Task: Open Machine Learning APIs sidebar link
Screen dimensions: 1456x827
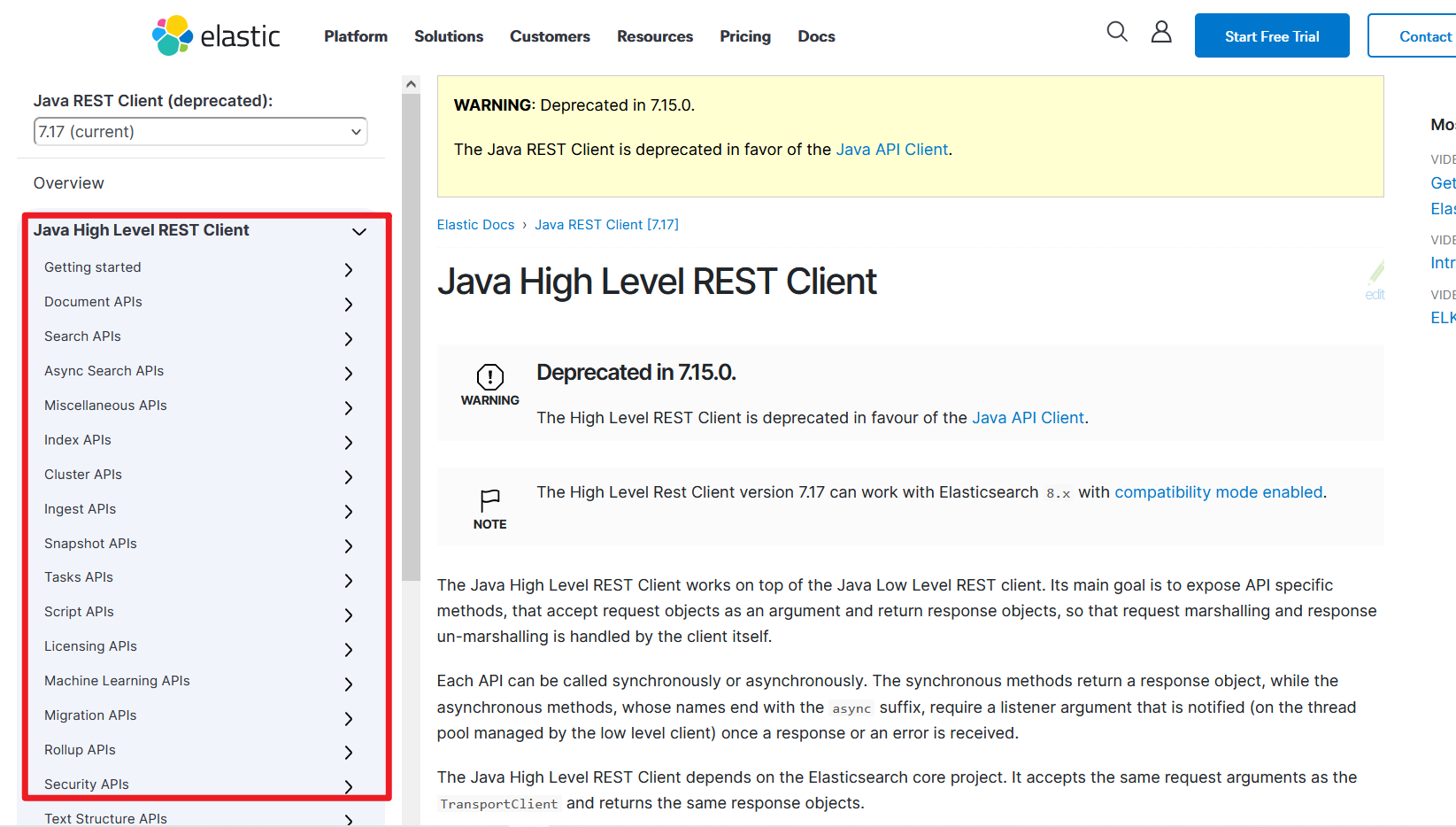Action: coord(117,681)
